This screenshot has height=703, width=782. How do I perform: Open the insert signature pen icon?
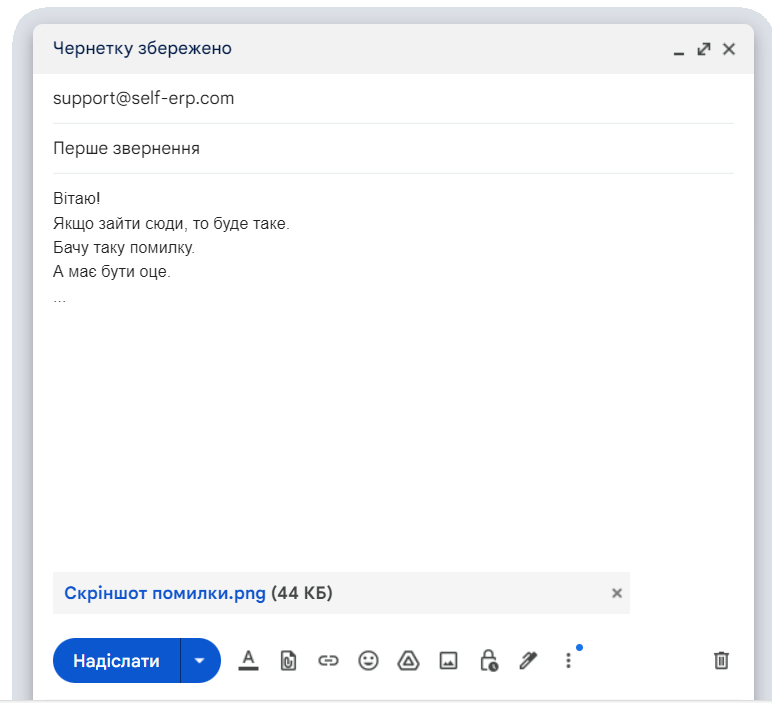[x=528, y=660]
